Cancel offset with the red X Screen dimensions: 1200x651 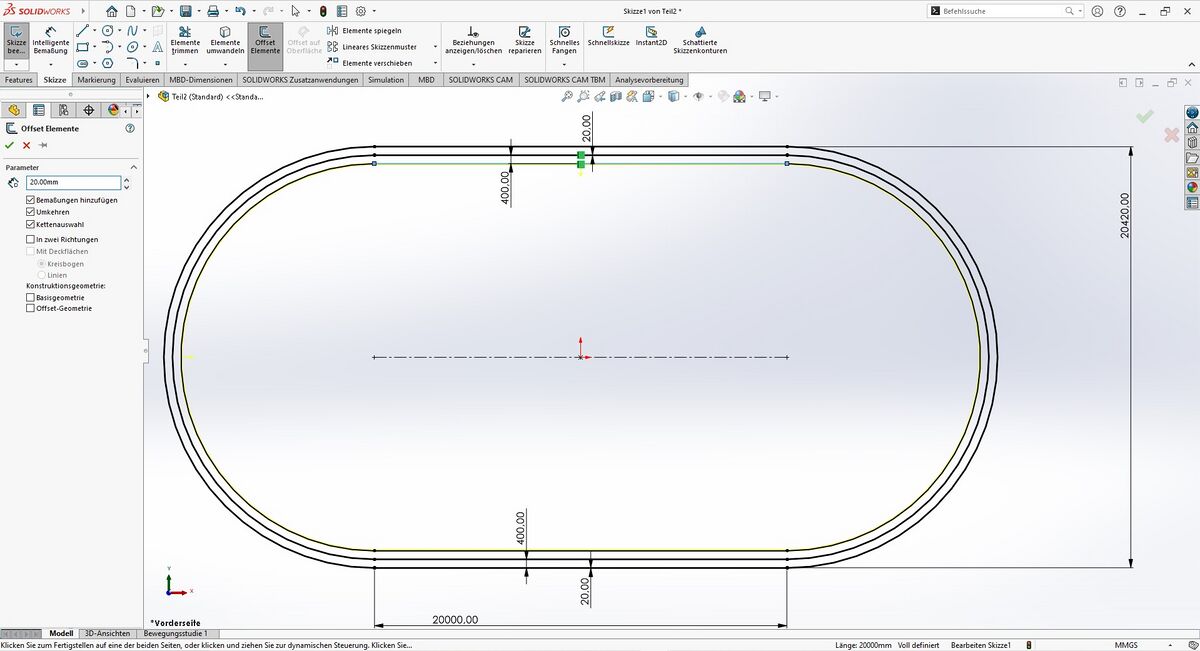click(x=27, y=145)
